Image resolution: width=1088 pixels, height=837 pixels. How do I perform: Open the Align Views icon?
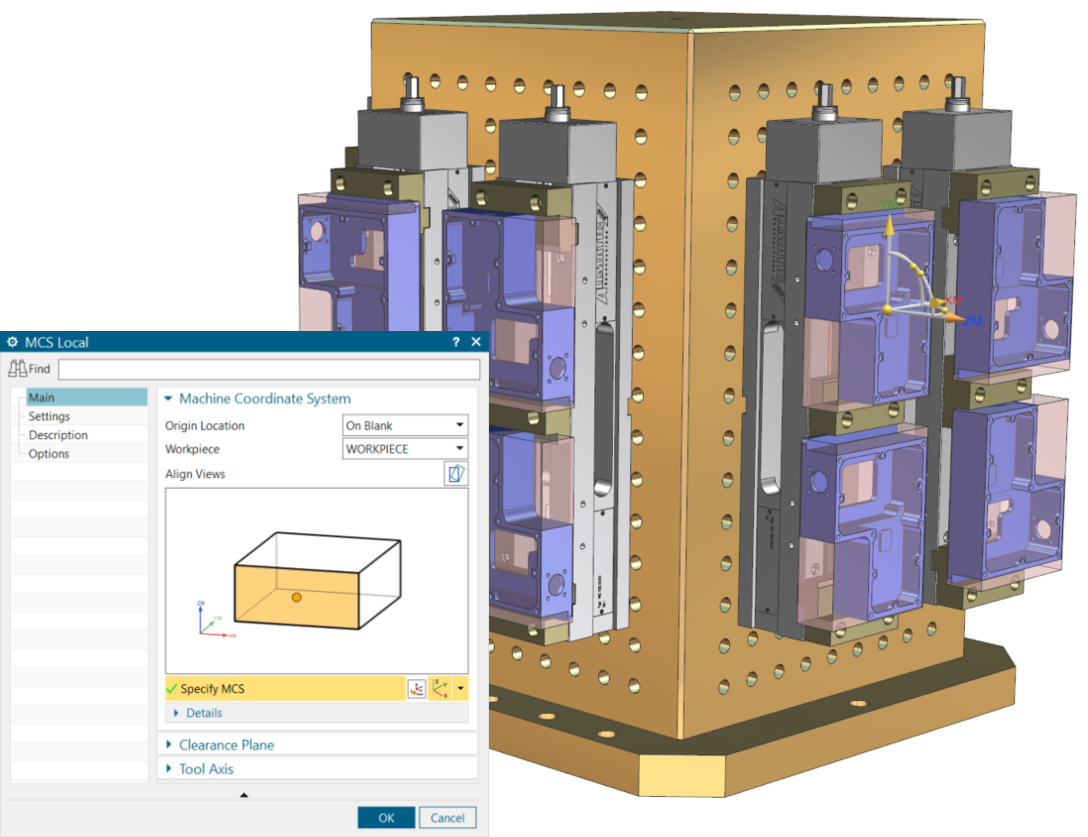456,473
